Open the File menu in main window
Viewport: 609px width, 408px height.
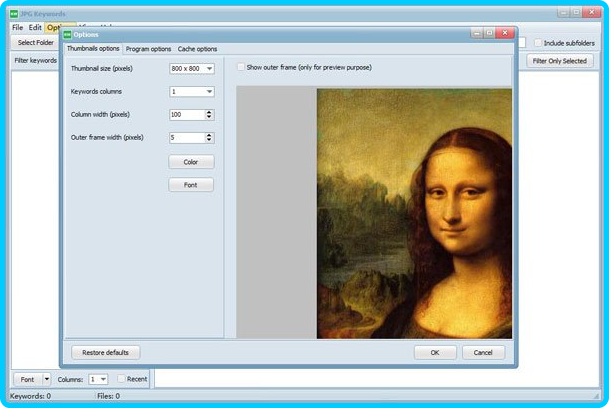[17, 28]
